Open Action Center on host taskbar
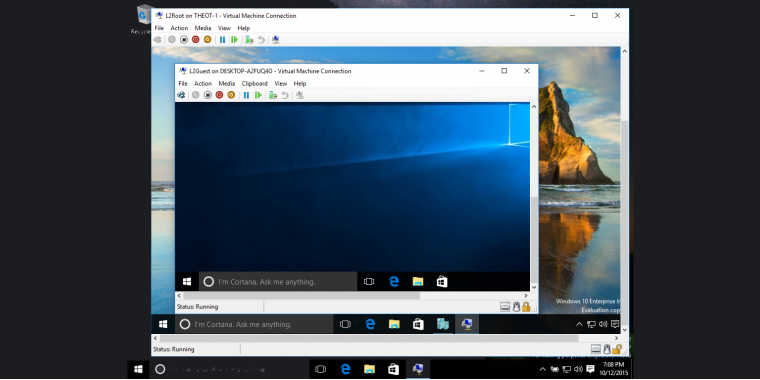Viewport: 760px width, 380px height. tap(590, 369)
